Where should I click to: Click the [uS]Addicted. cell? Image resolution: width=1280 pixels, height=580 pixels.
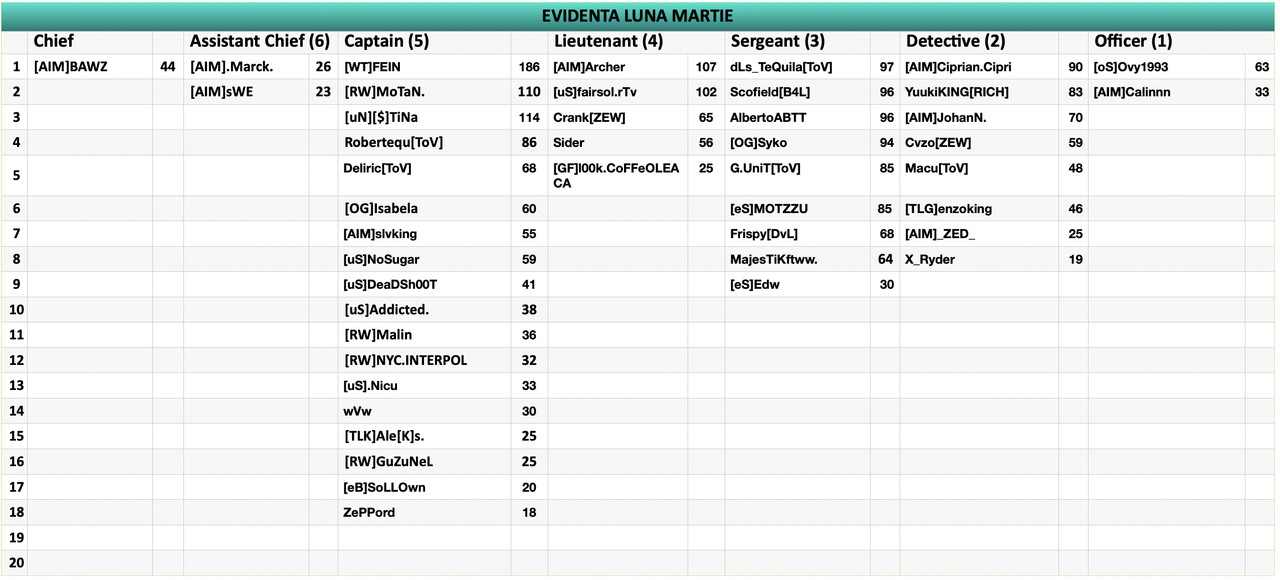(x=424, y=309)
